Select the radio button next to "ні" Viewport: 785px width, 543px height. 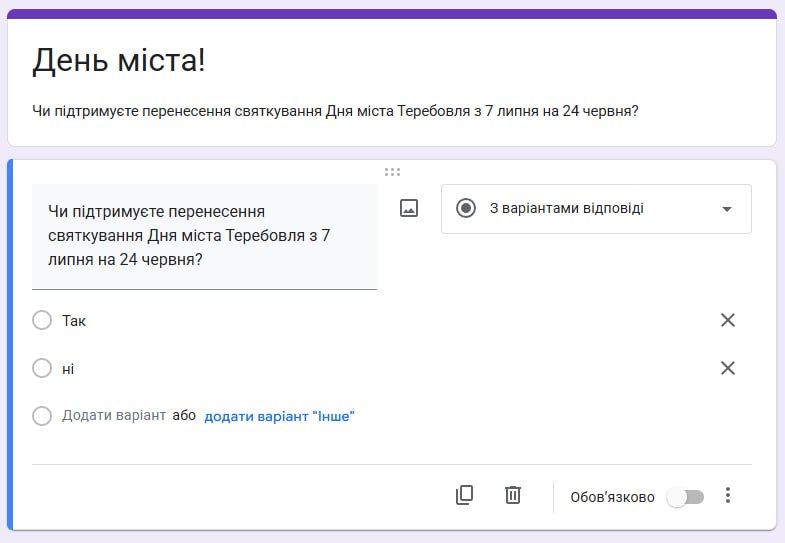[x=42, y=368]
